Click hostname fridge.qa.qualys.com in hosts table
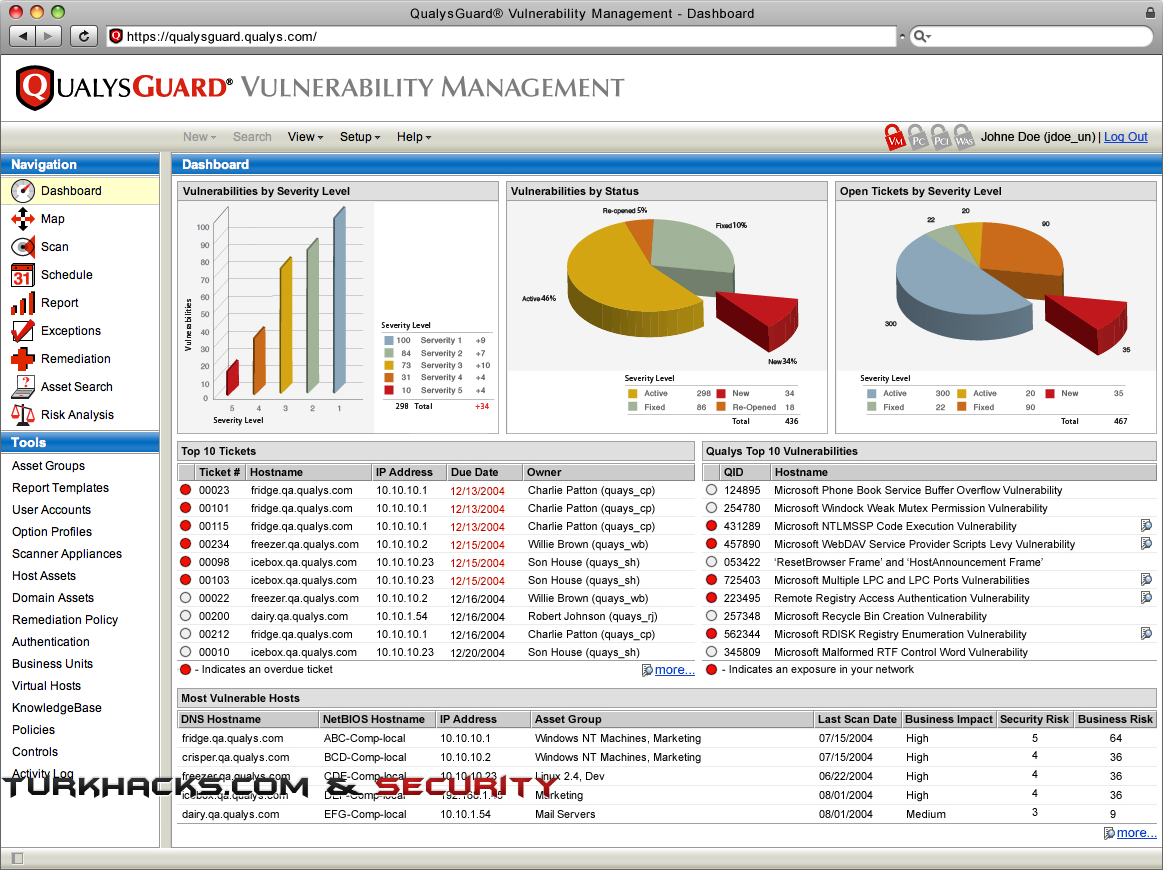Screen dimensions: 1163x870 tap(232, 738)
